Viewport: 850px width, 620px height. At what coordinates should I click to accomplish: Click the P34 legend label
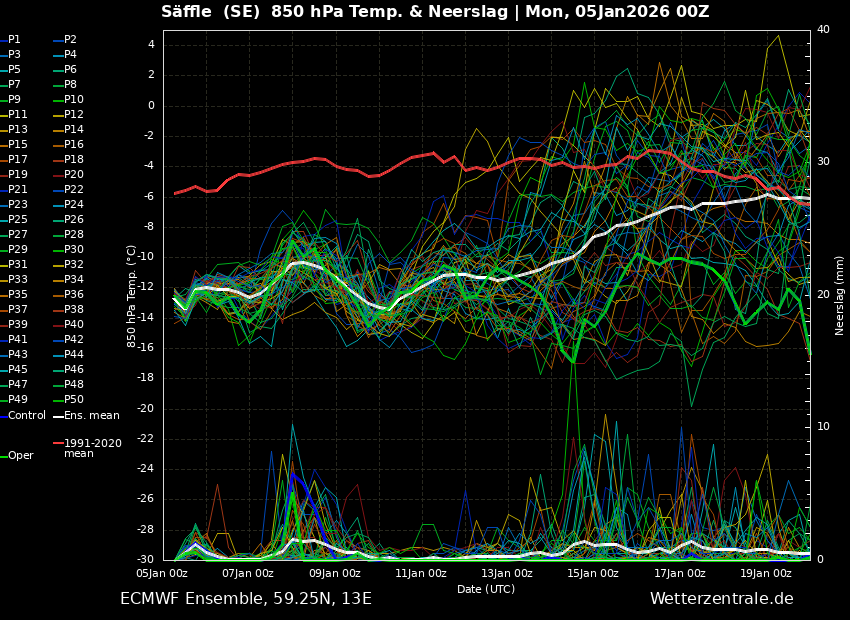coord(74,279)
